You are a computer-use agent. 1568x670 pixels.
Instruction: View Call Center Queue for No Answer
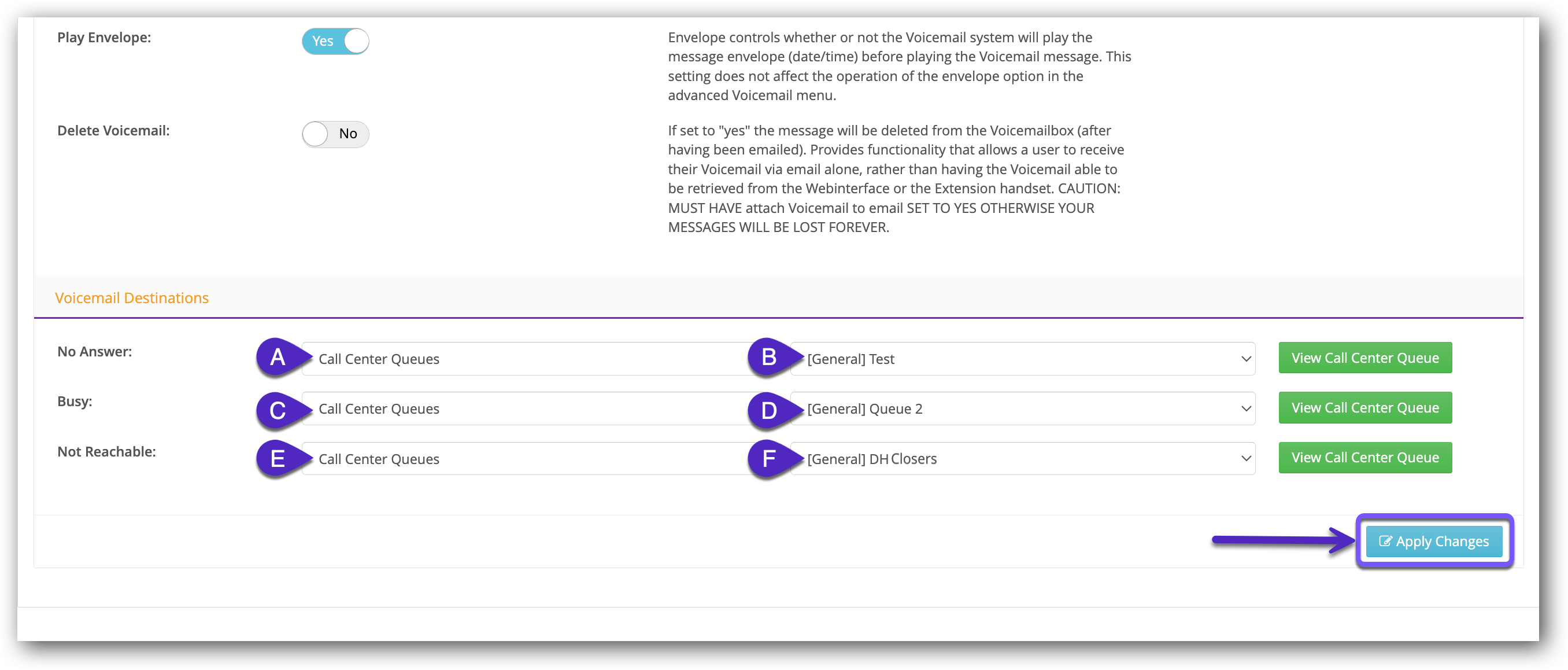[x=1365, y=358]
